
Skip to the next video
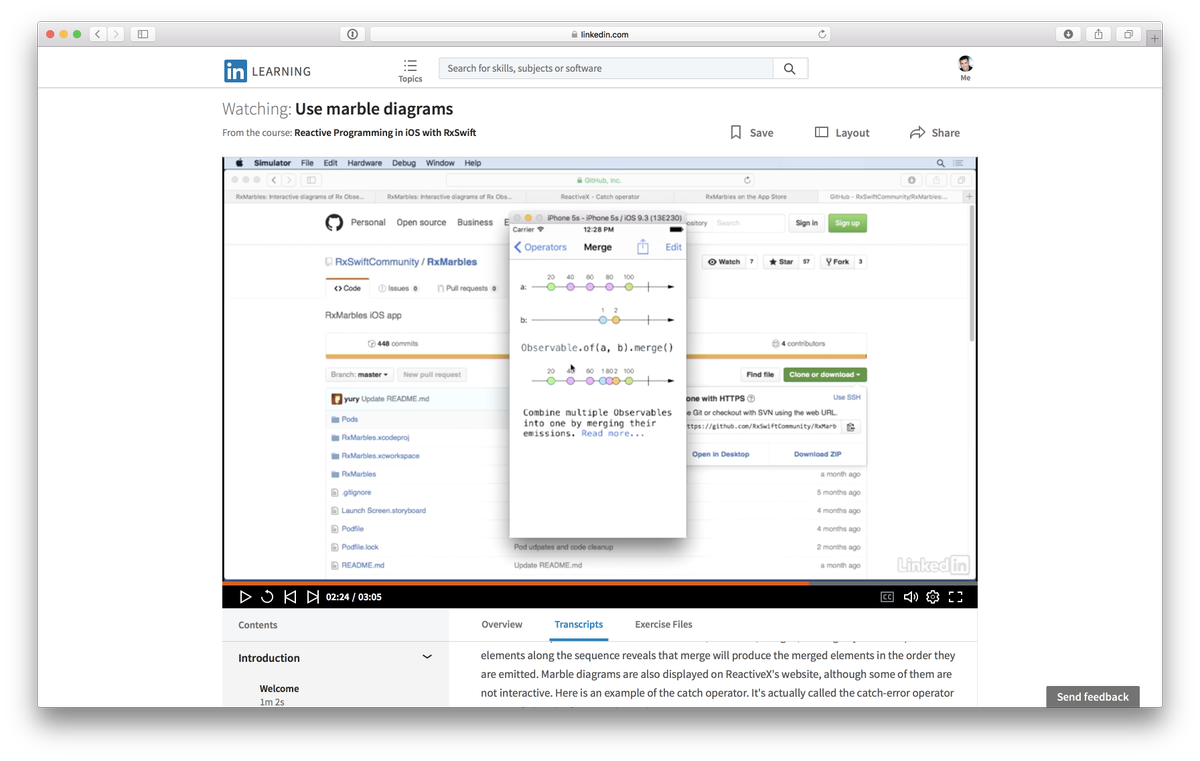313,597
